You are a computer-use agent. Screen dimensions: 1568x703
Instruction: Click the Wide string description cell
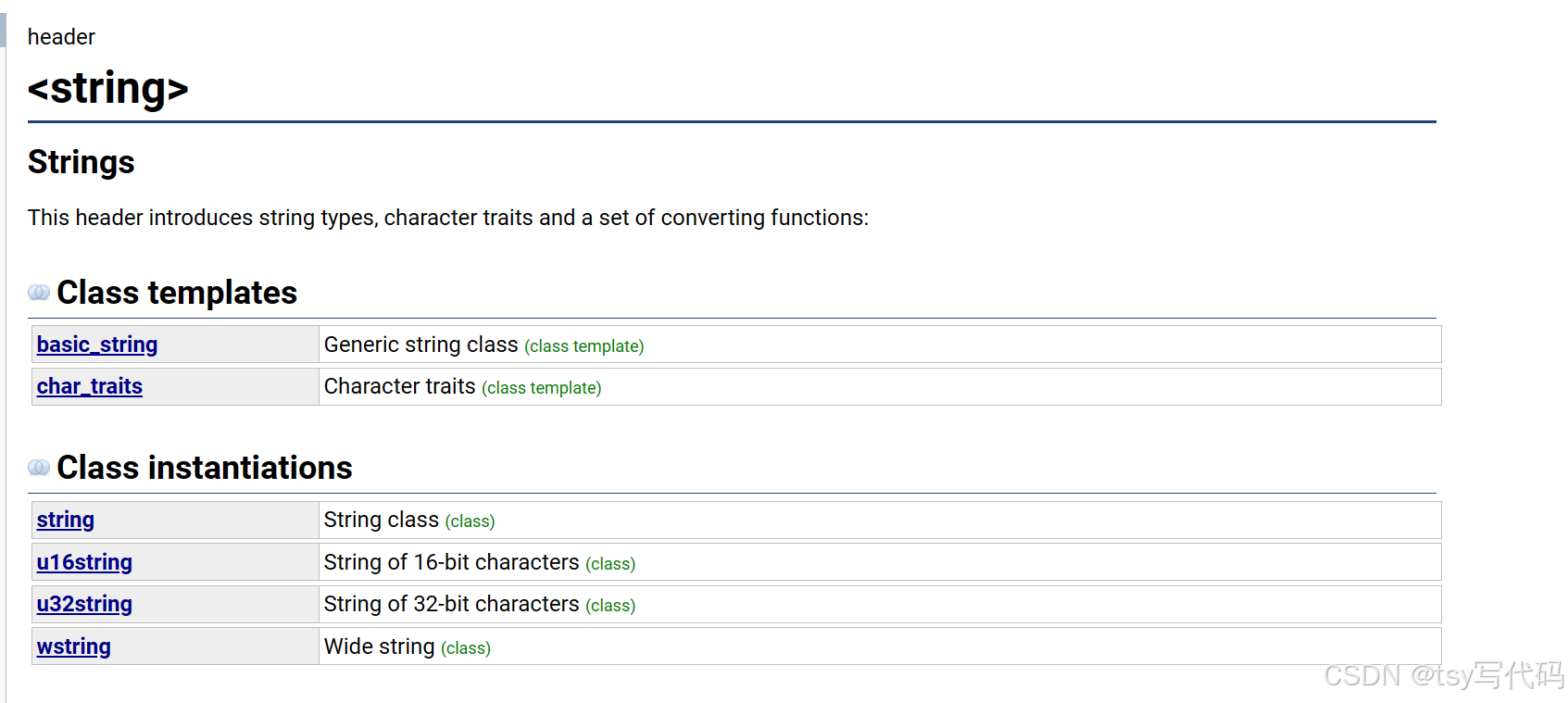pyautogui.click(x=880, y=647)
